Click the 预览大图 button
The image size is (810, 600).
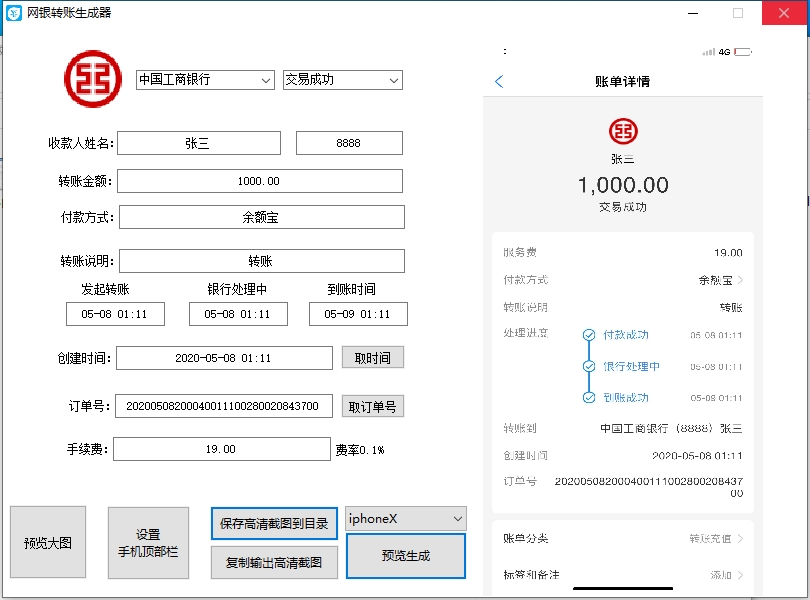coord(47,542)
